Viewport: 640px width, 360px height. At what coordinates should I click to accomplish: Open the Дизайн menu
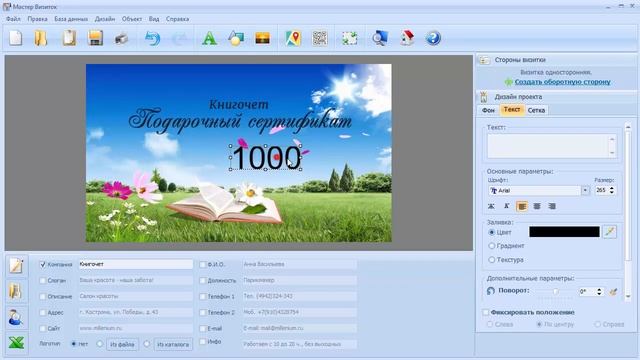105,19
